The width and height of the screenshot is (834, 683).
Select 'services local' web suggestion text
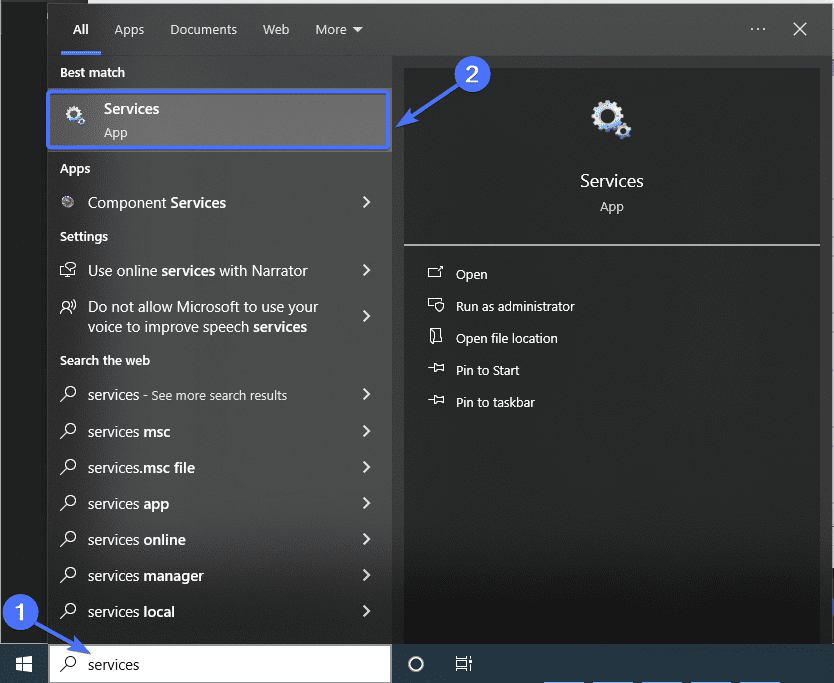point(131,612)
